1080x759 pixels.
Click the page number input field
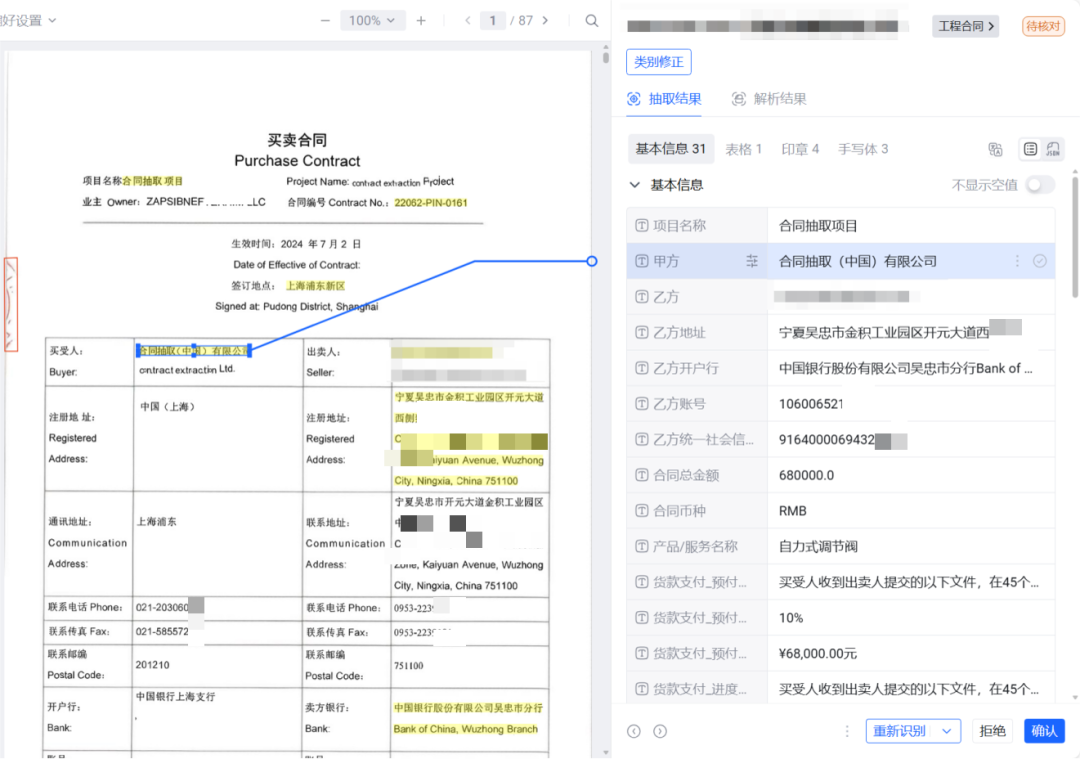(492, 21)
